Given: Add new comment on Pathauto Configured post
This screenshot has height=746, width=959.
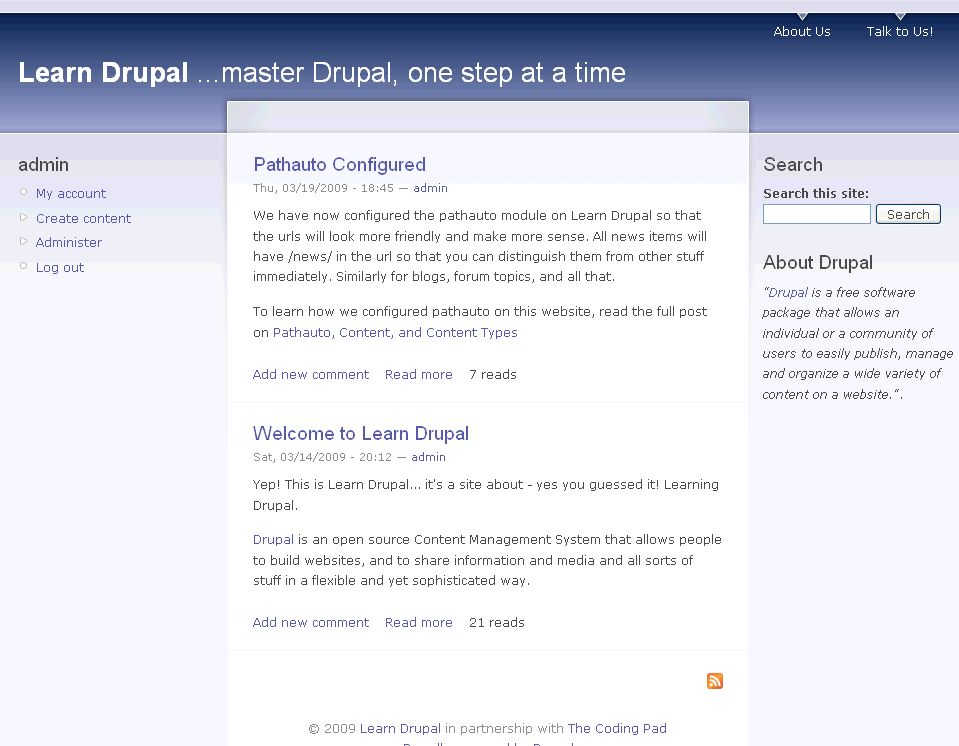Looking at the screenshot, I should pyautogui.click(x=311, y=374).
